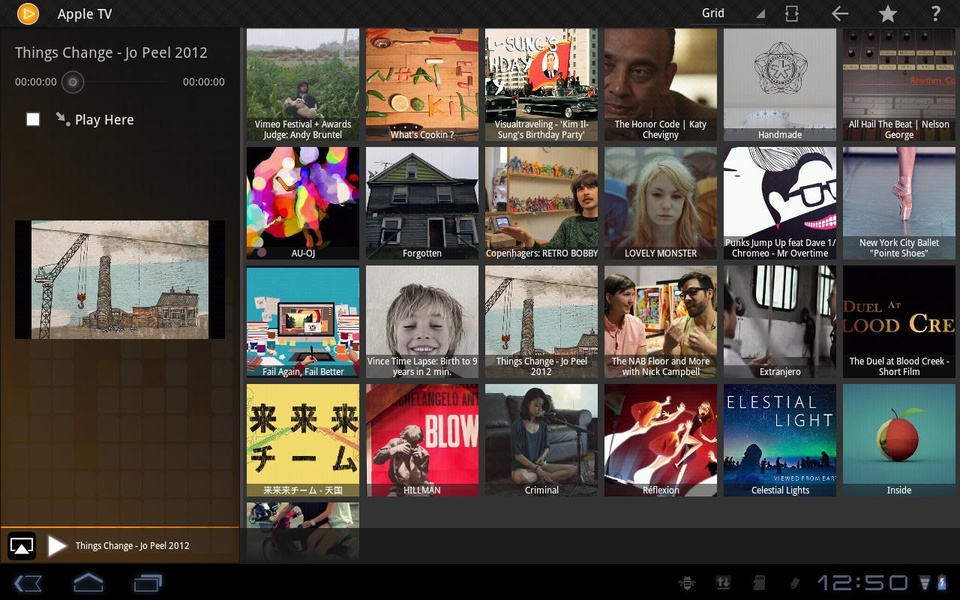This screenshot has width=960, height=600.
Task: Tap the Android debug bug status icon
Action: click(x=688, y=583)
